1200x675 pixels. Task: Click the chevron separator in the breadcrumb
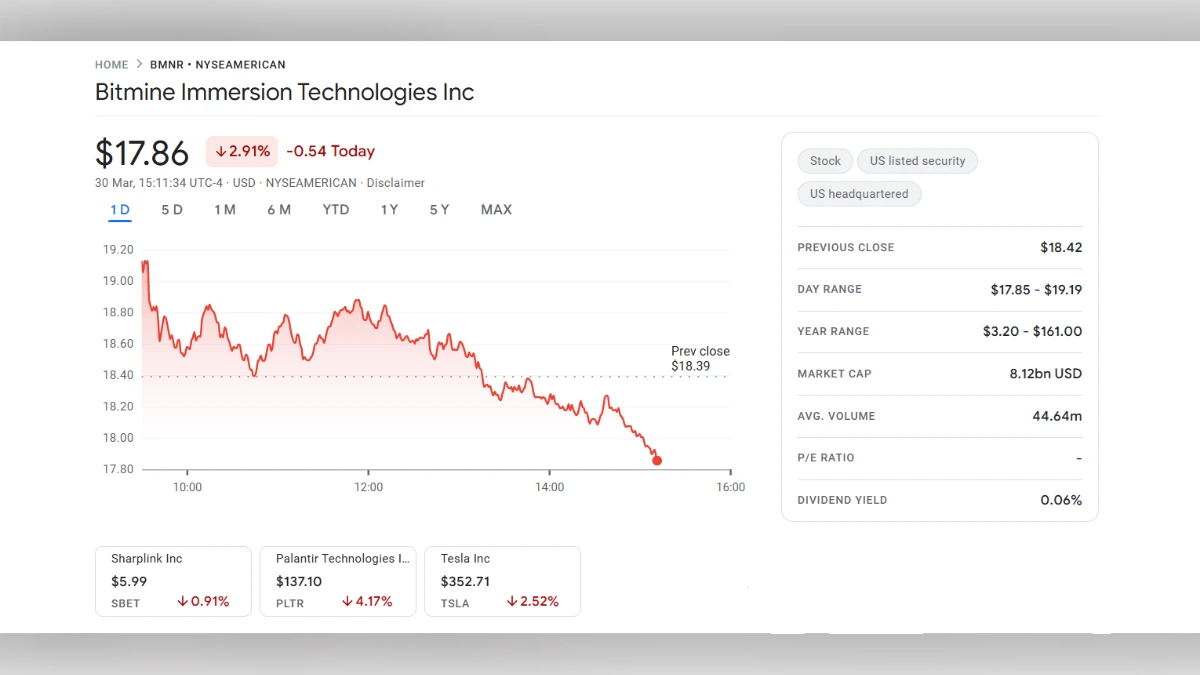point(137,64)
